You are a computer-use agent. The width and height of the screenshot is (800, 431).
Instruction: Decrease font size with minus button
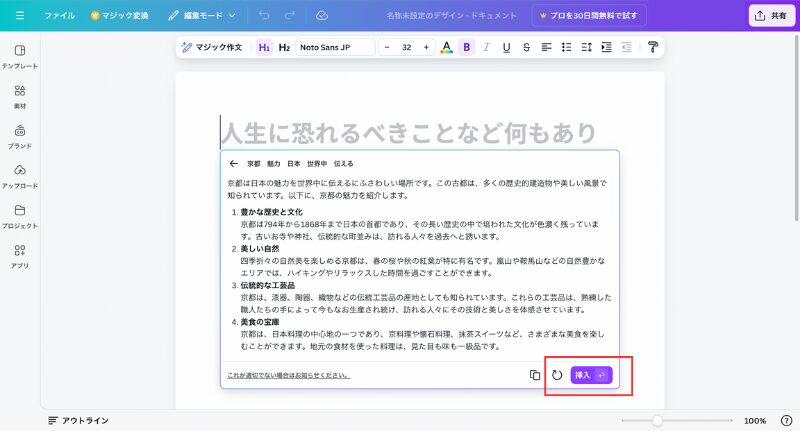387,47
